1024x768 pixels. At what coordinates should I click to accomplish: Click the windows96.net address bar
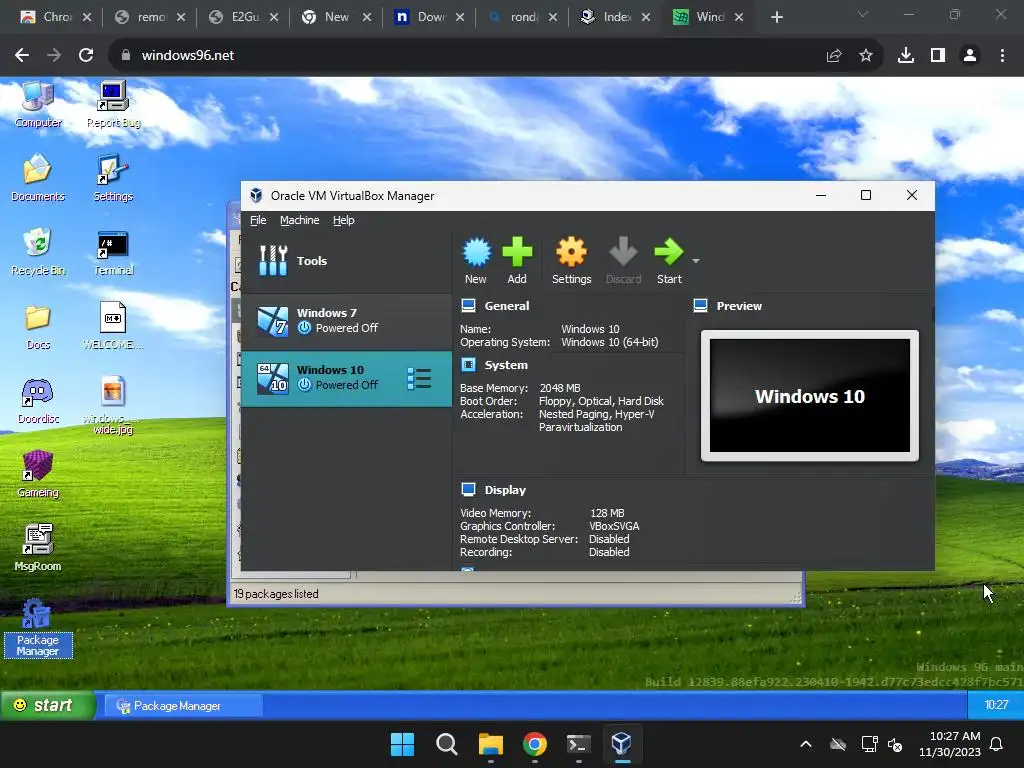[x=470, y=56]
